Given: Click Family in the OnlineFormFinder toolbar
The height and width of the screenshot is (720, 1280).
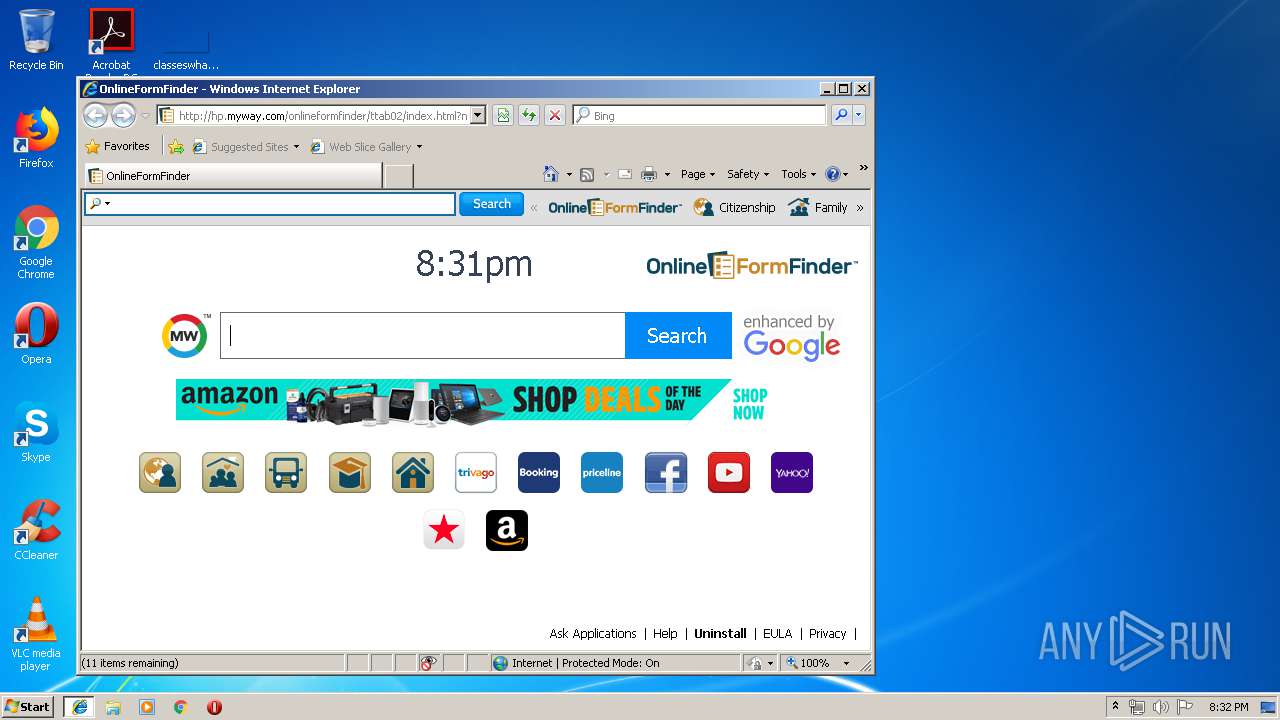Looking at the screenshot, I should point(818,208).
